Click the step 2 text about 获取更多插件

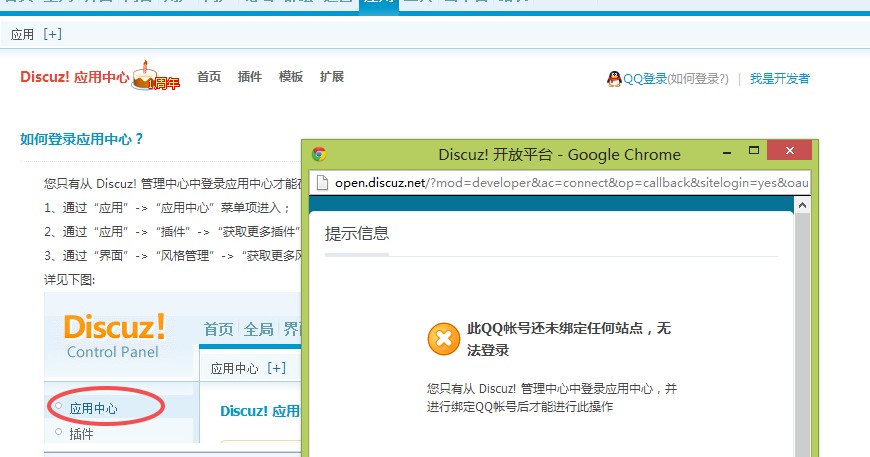point(173,231)
